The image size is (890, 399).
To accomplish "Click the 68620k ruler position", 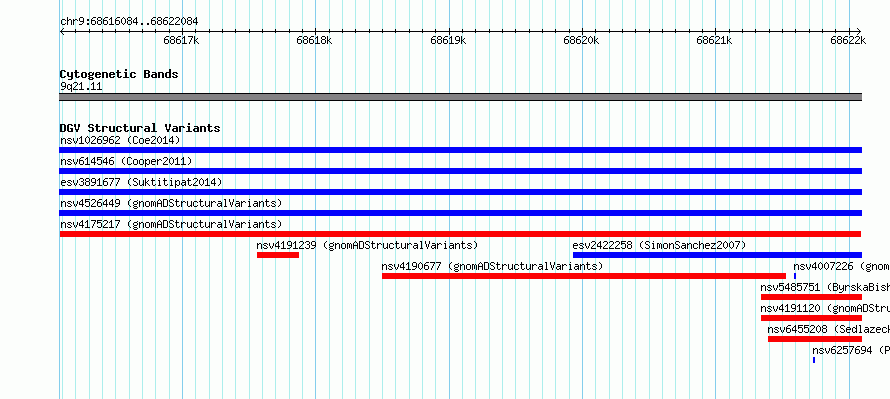I will (581, 40).
